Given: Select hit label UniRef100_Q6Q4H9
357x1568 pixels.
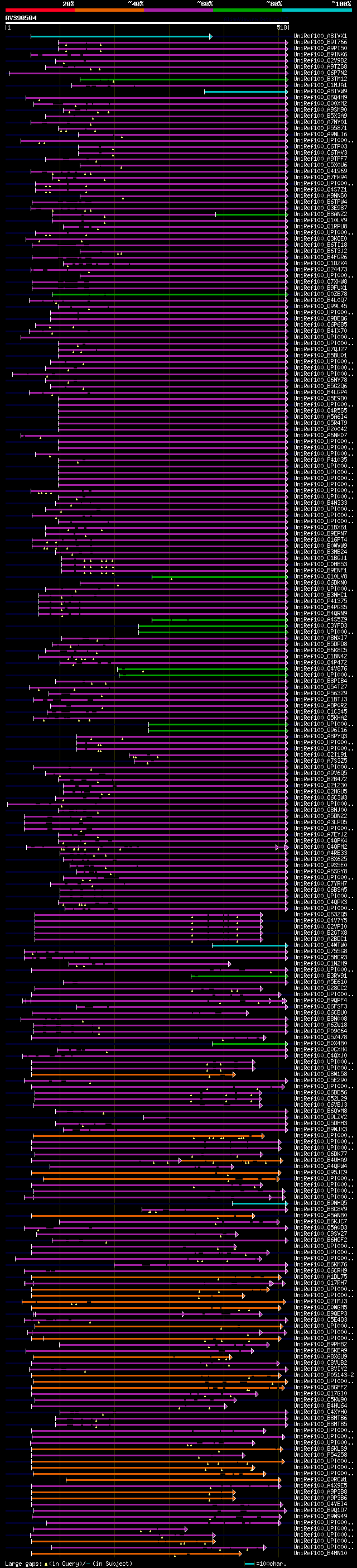Looking at the screenshot, I should 320,97.
